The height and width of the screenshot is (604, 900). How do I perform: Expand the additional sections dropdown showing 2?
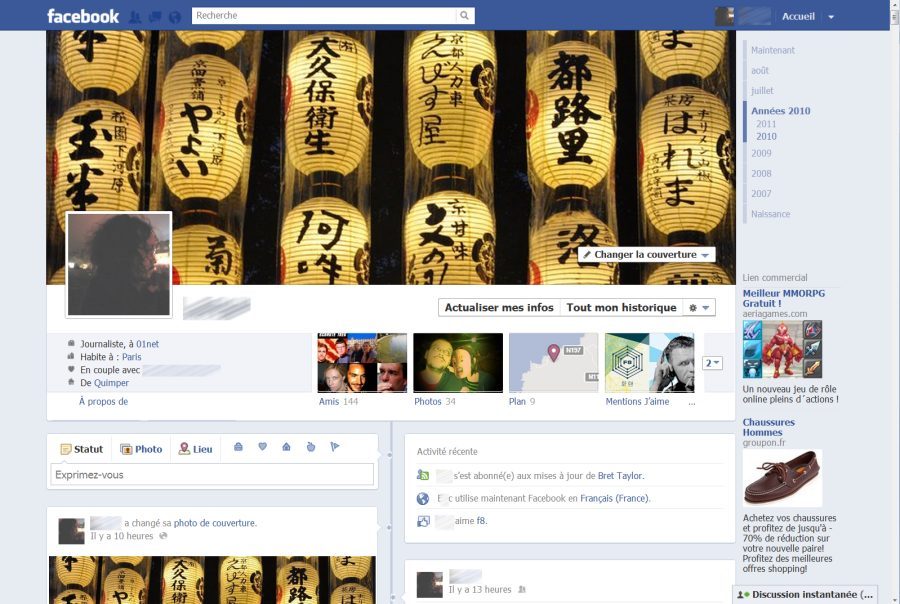coord(712,363)
